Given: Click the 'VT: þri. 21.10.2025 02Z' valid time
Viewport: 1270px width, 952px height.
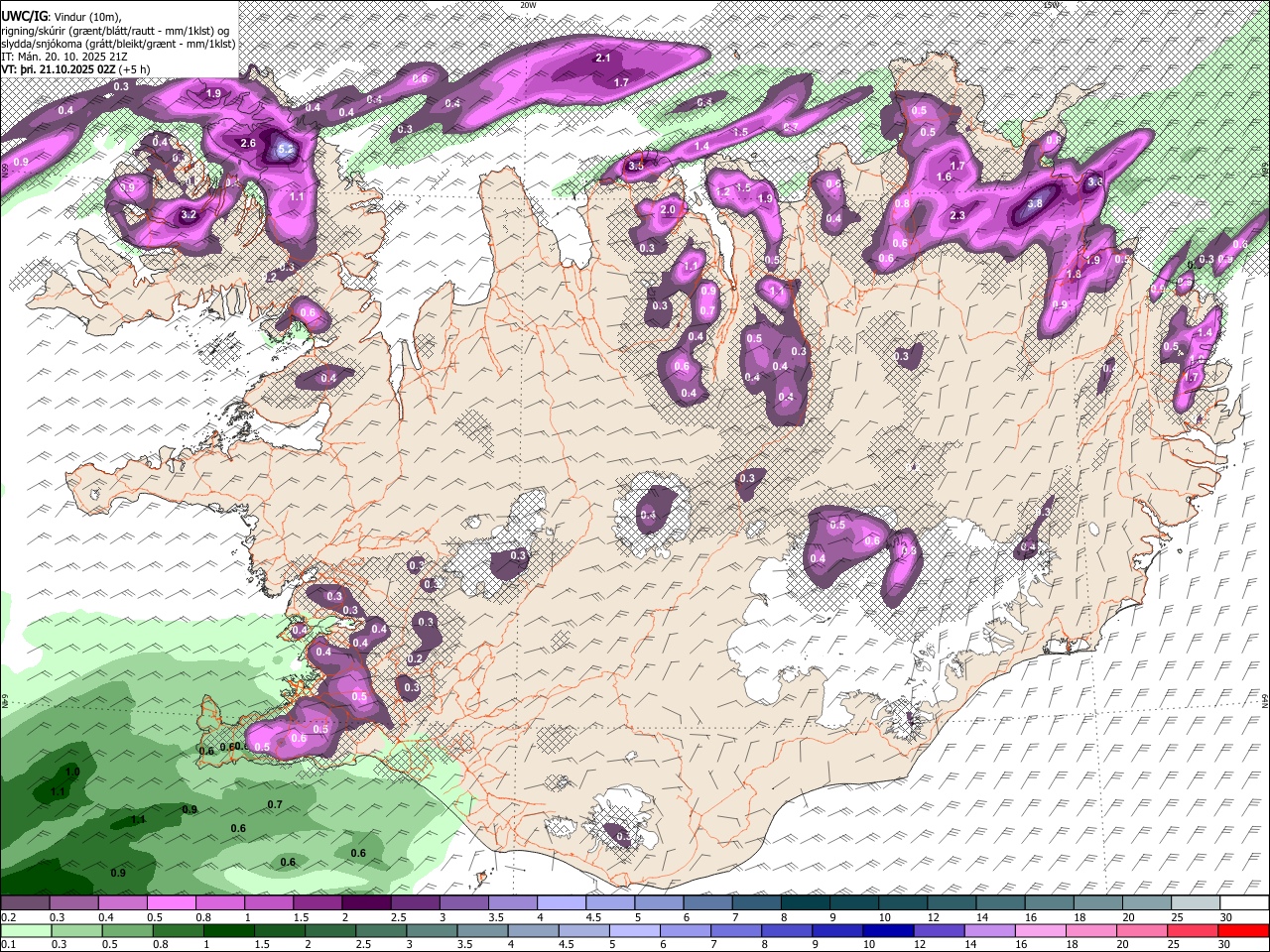Looking at the screenshot, I should click(x=61, y=69).
